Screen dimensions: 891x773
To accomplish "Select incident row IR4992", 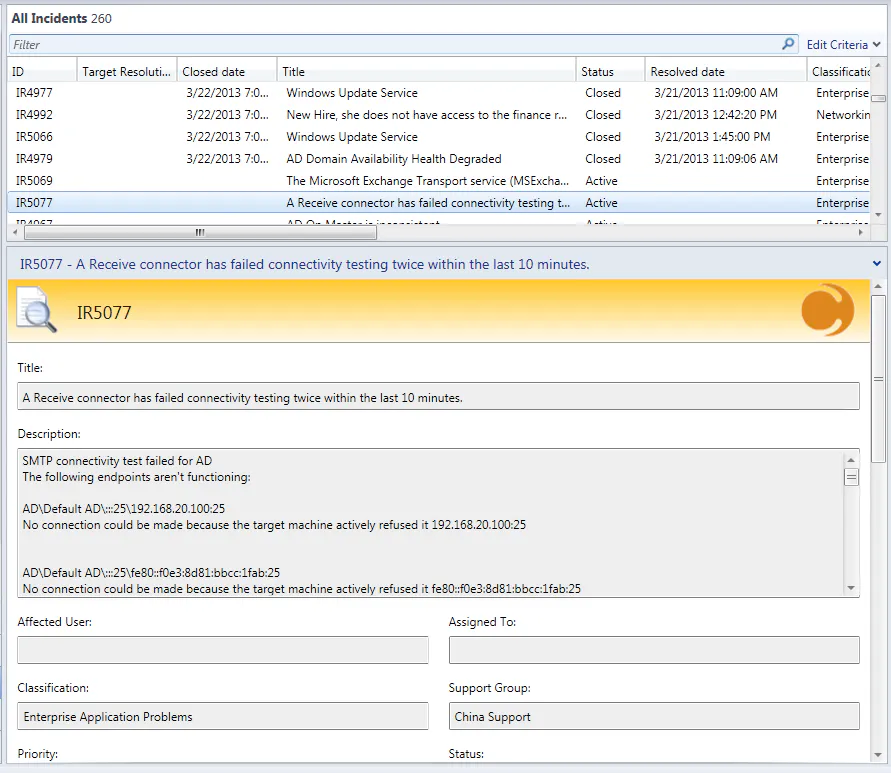I will pyautogui.click(x=439, y=115).
